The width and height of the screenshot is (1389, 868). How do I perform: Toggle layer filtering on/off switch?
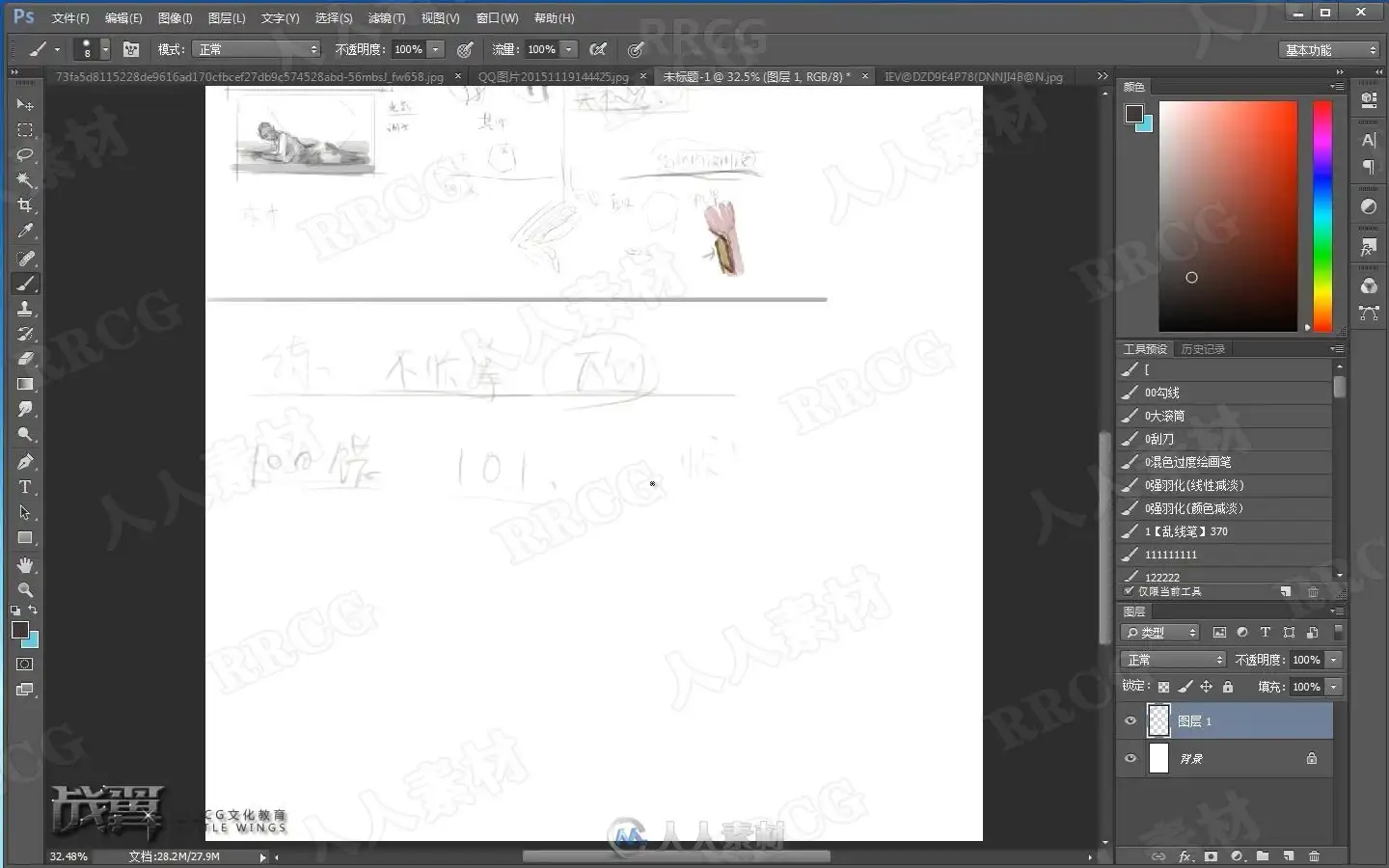tap(1338, 632)
